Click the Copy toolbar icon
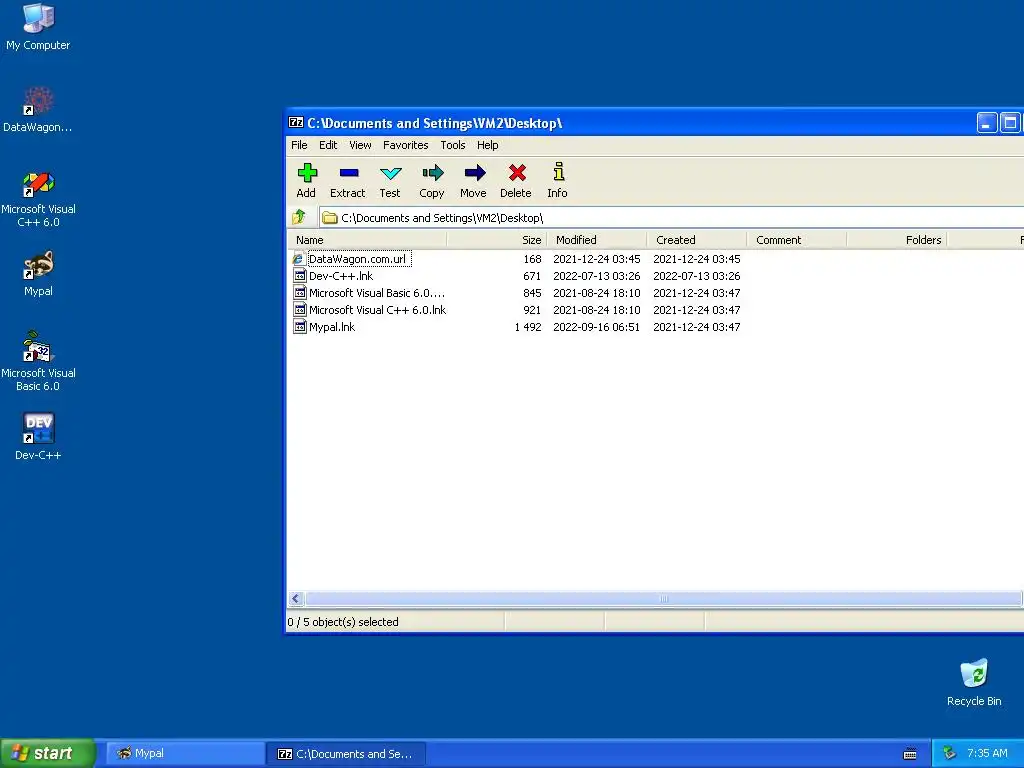The height and width of the screenshot is (768, 1024). [x=432, y=173]
